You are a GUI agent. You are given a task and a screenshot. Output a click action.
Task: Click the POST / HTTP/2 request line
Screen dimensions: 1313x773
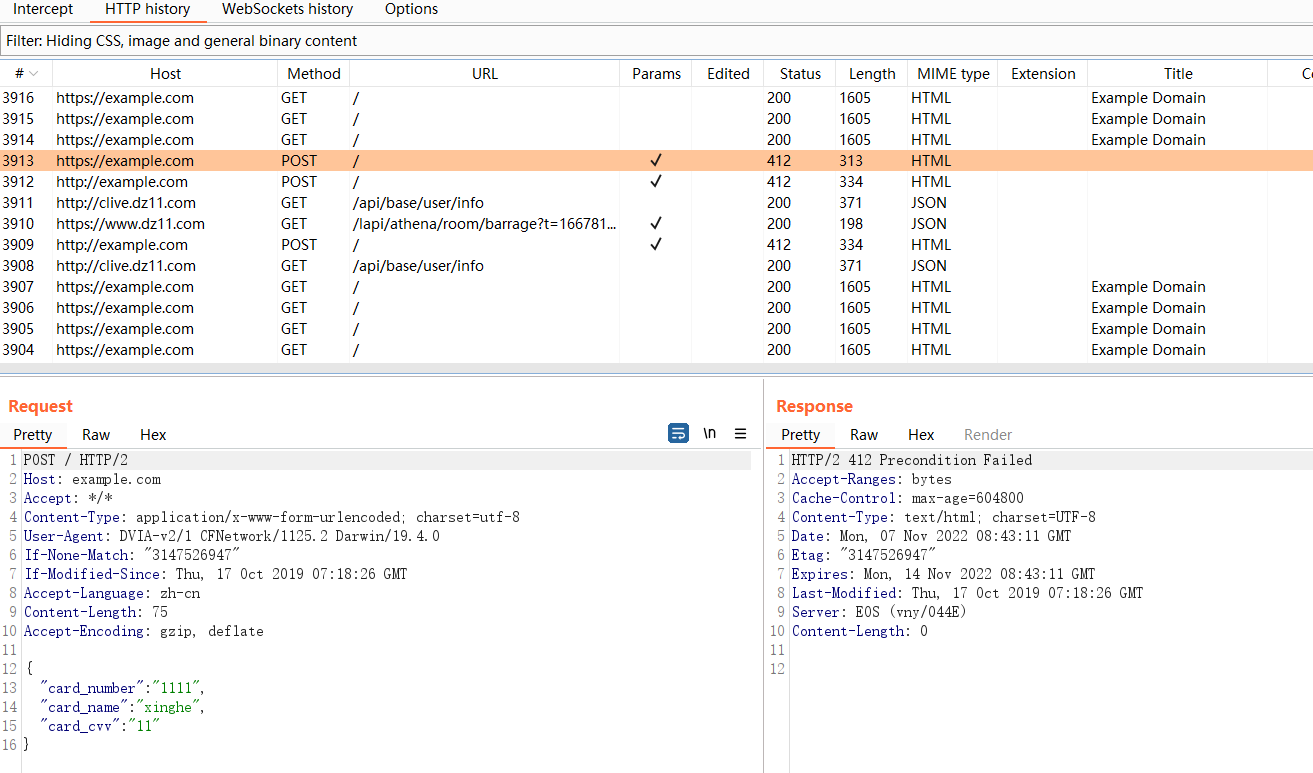click(76, 460)
